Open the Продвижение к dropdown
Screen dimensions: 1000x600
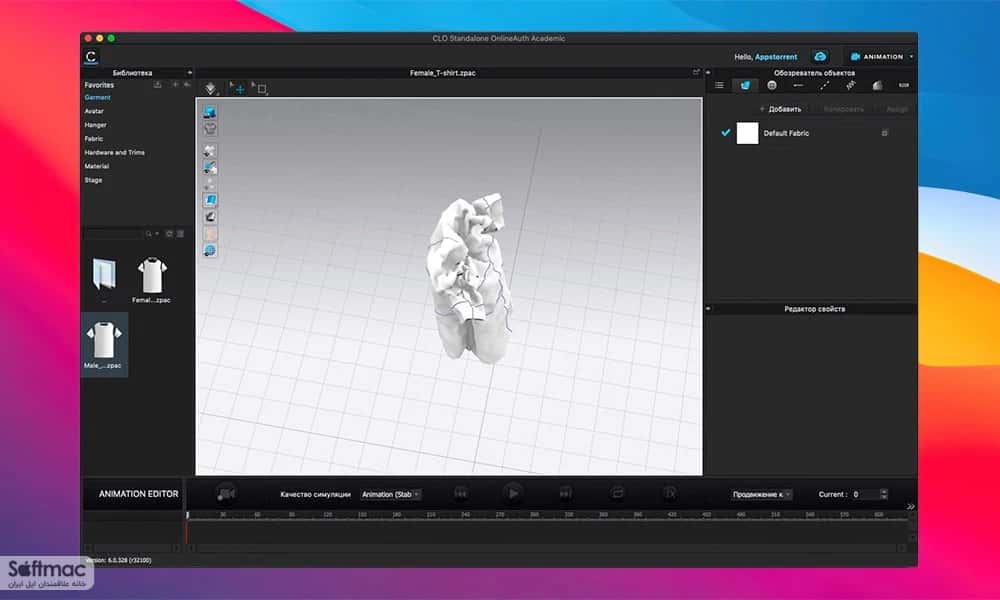pos(761,494)
